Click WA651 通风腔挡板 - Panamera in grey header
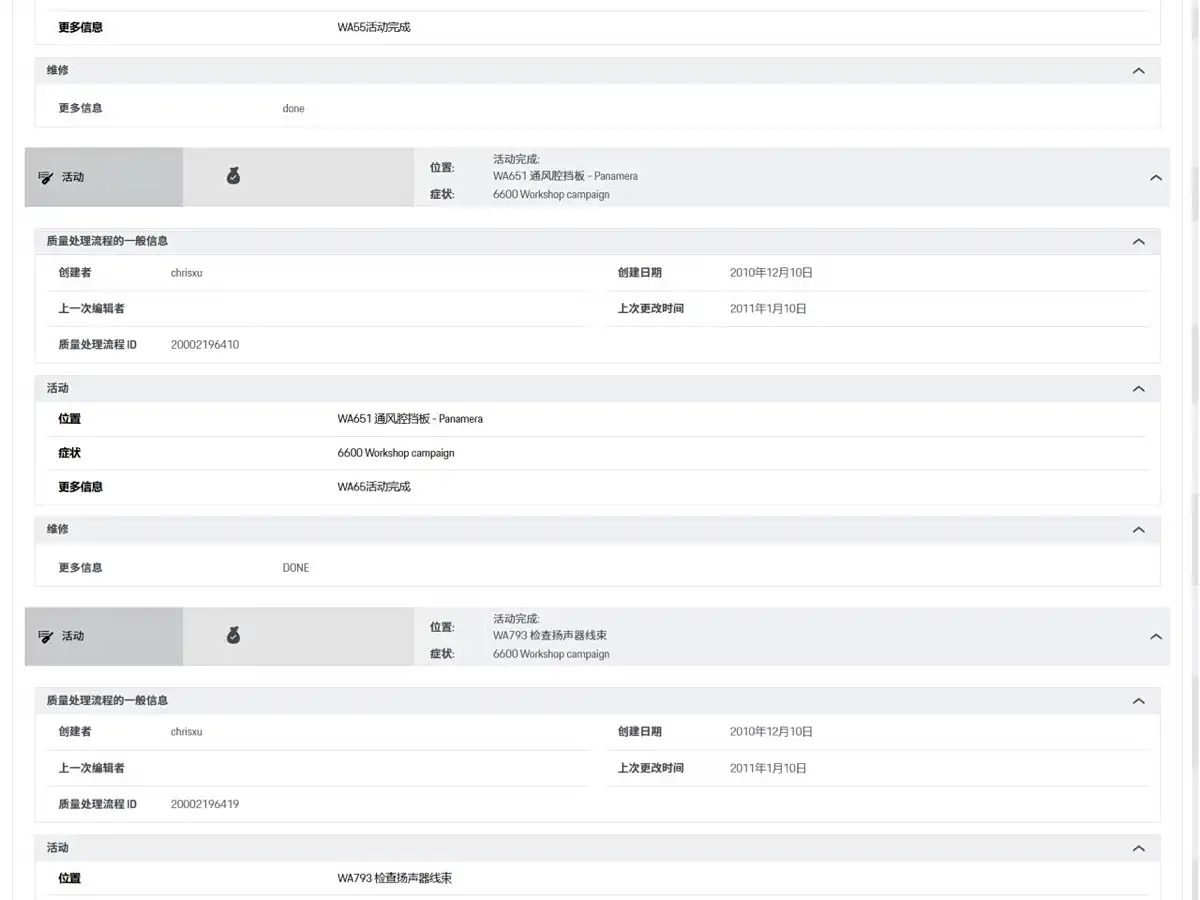This screenshot has width=1200, height=900. (x=565, y=176)
